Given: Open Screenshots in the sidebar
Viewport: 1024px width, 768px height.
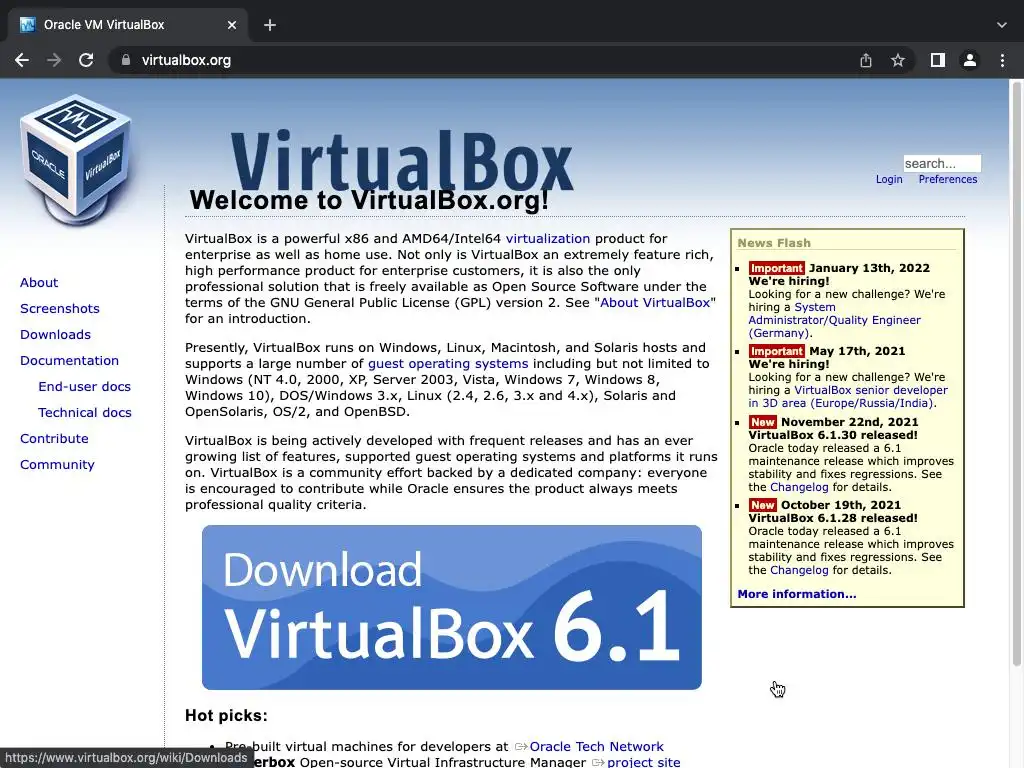Looking at the screenshot, I should coord(59,309).
